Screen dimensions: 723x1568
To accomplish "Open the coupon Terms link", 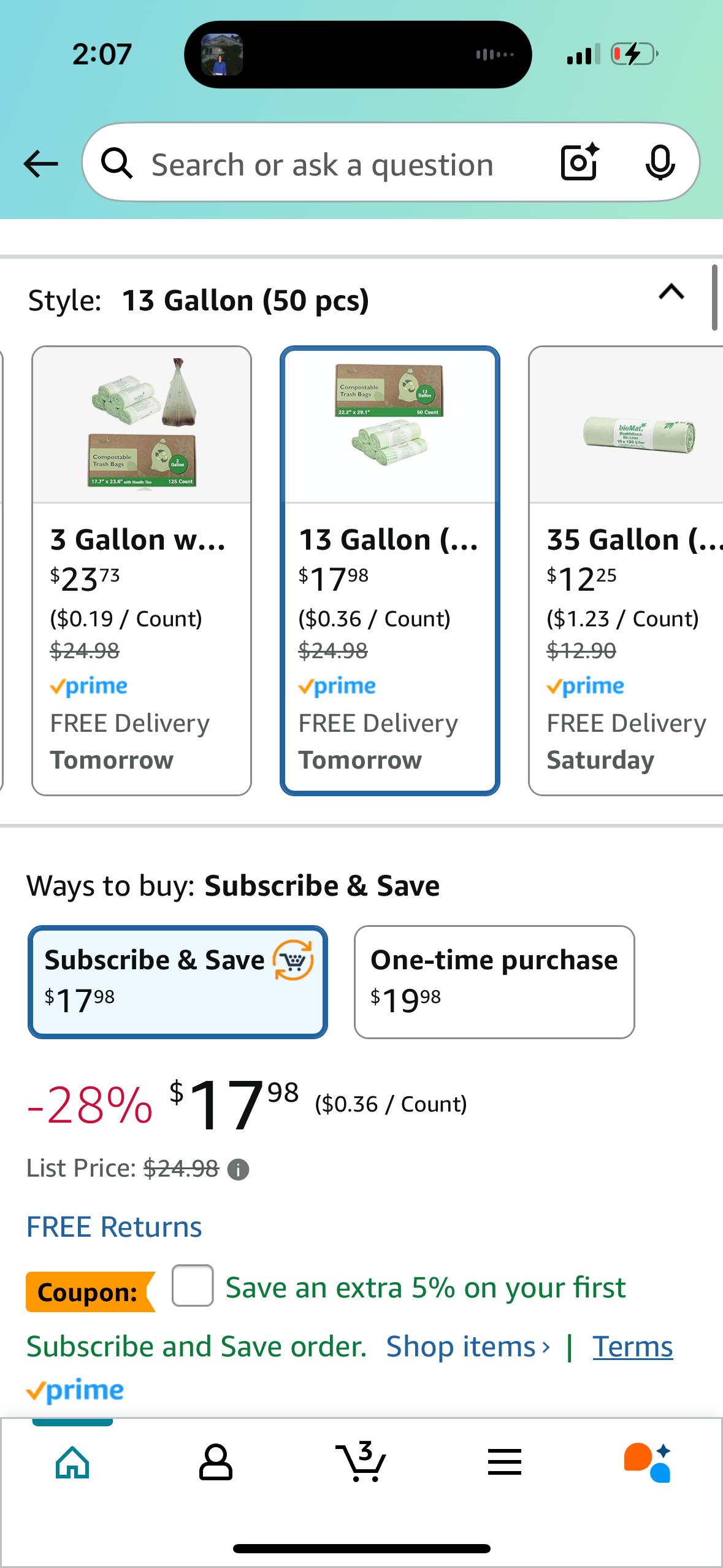I will (x=633, y=1347).
